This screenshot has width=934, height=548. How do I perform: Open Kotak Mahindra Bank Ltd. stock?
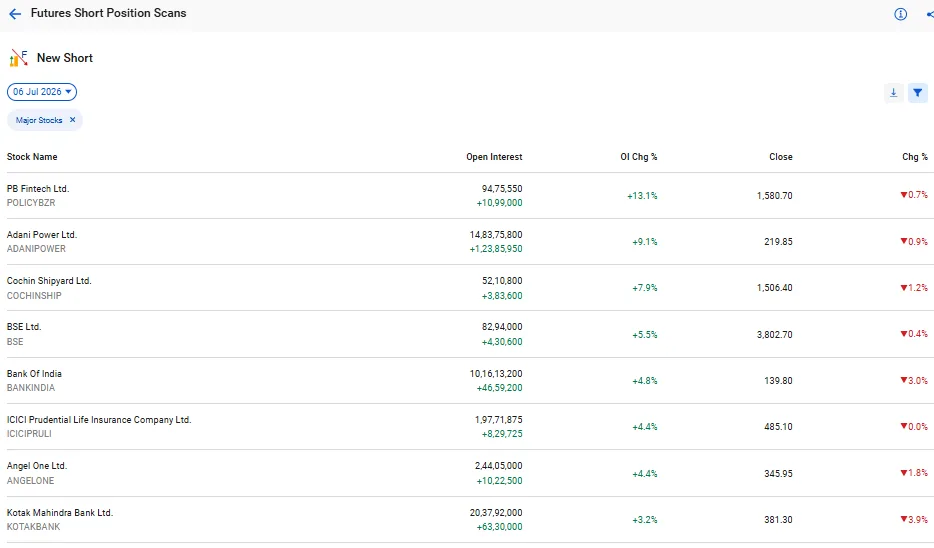click(x=60, y=512)
